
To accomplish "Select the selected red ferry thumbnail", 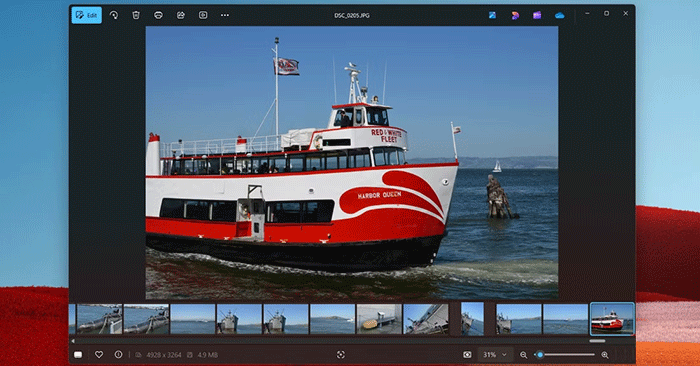I will click(612, 319).
